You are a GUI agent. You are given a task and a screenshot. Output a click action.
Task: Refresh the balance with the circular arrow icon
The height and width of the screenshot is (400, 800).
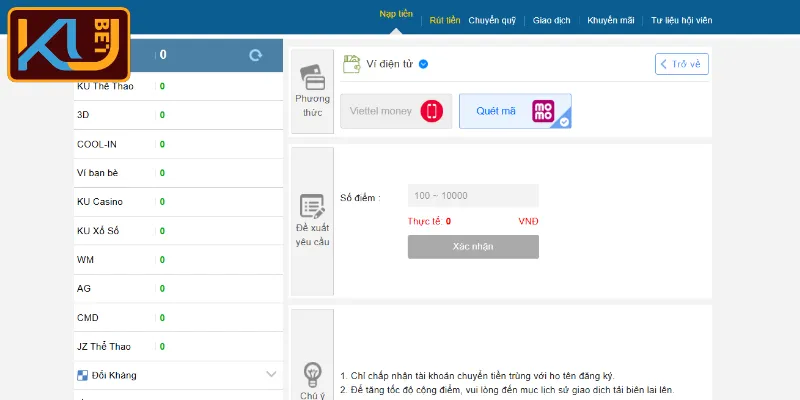(x=256, y=55)
